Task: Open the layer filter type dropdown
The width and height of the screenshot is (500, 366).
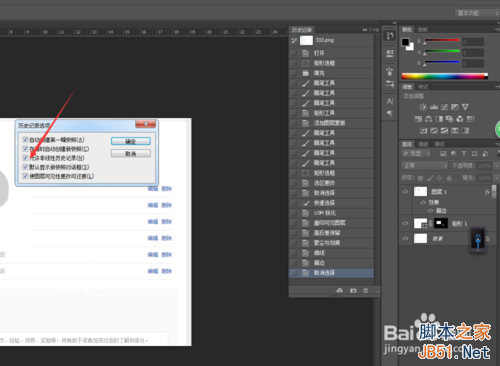Action: click(416, 154)
